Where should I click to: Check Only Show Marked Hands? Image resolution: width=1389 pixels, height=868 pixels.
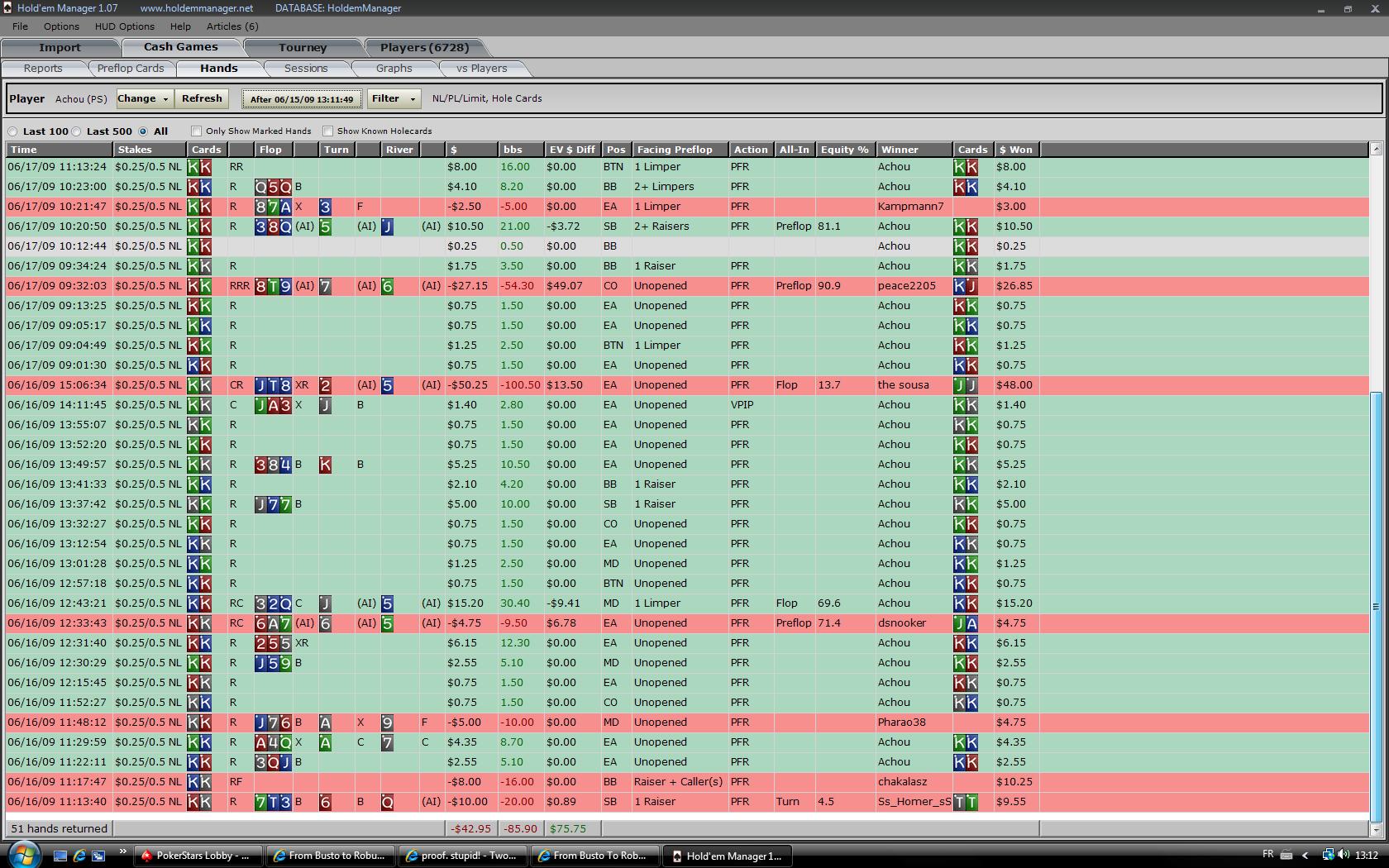tap(196, 131)
